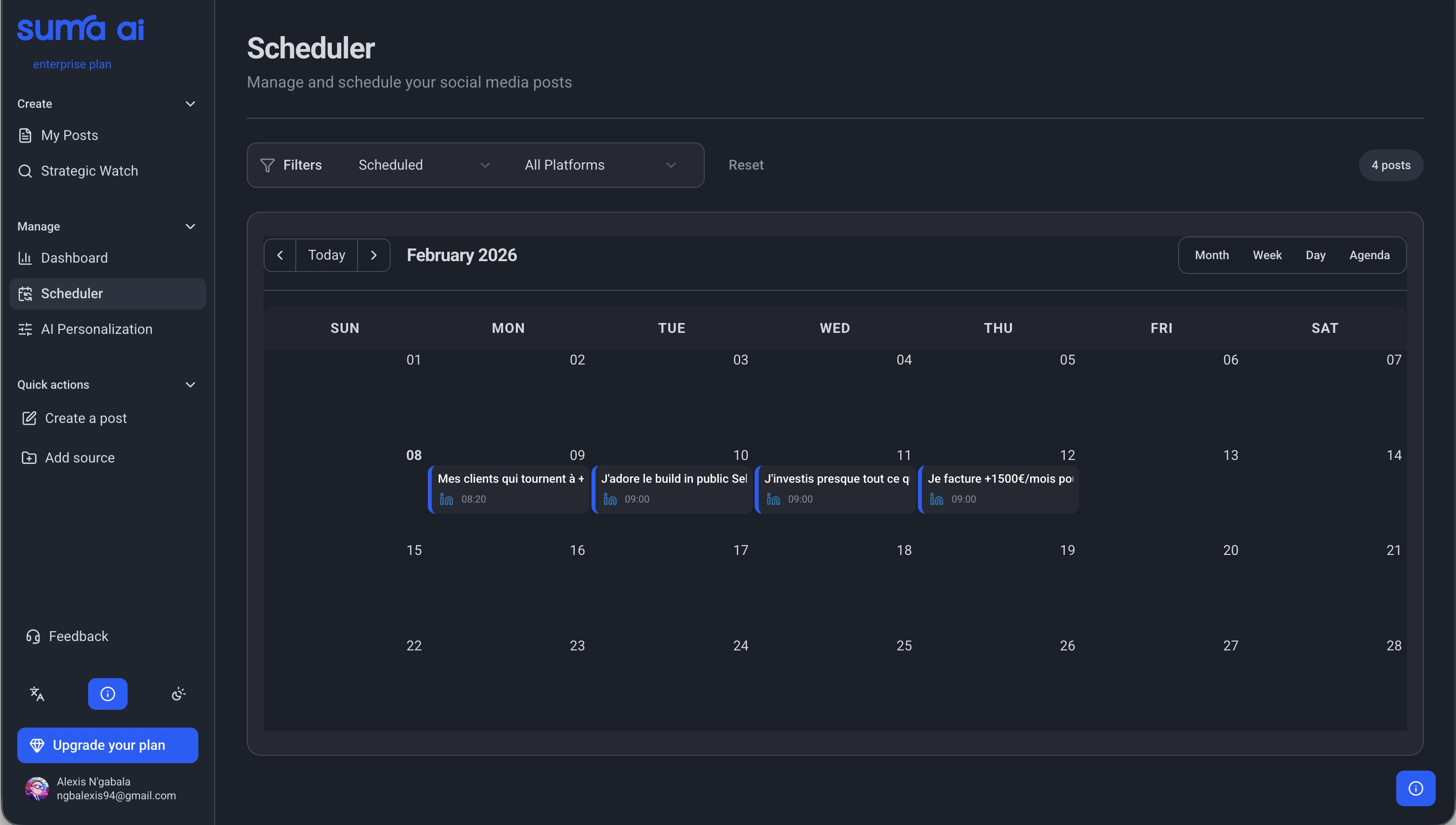This screenshot has height=825, width=1456.
Task: Toggle the dark/light theme icon
Action: pos(179,693)
